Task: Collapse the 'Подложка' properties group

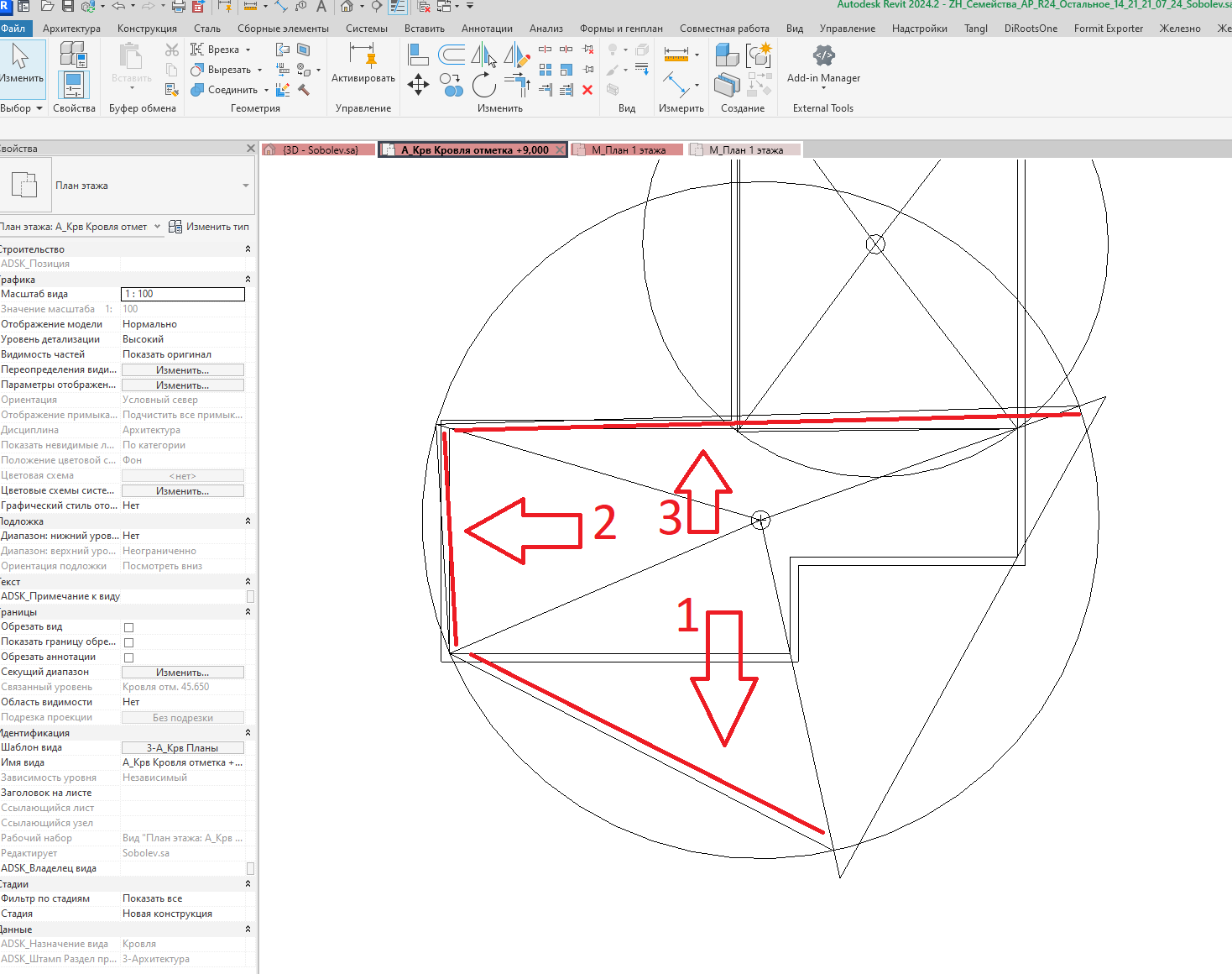Action: (248, 521)
